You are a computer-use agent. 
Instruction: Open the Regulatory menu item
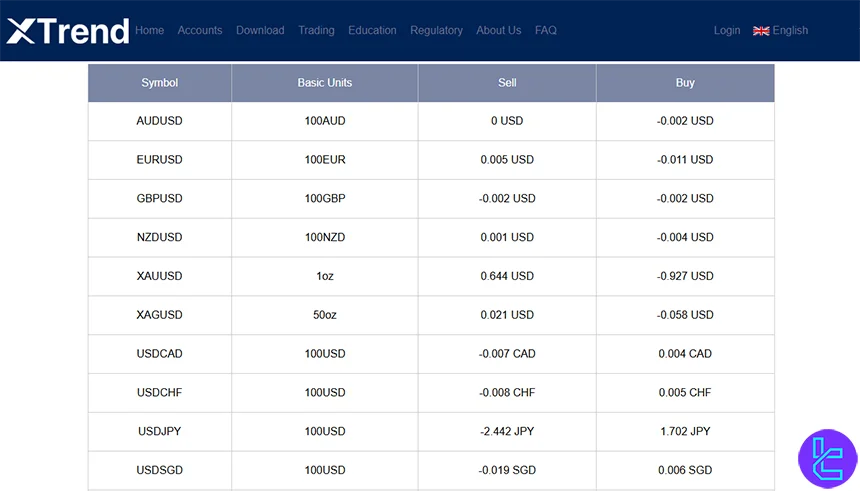(436, 31)
